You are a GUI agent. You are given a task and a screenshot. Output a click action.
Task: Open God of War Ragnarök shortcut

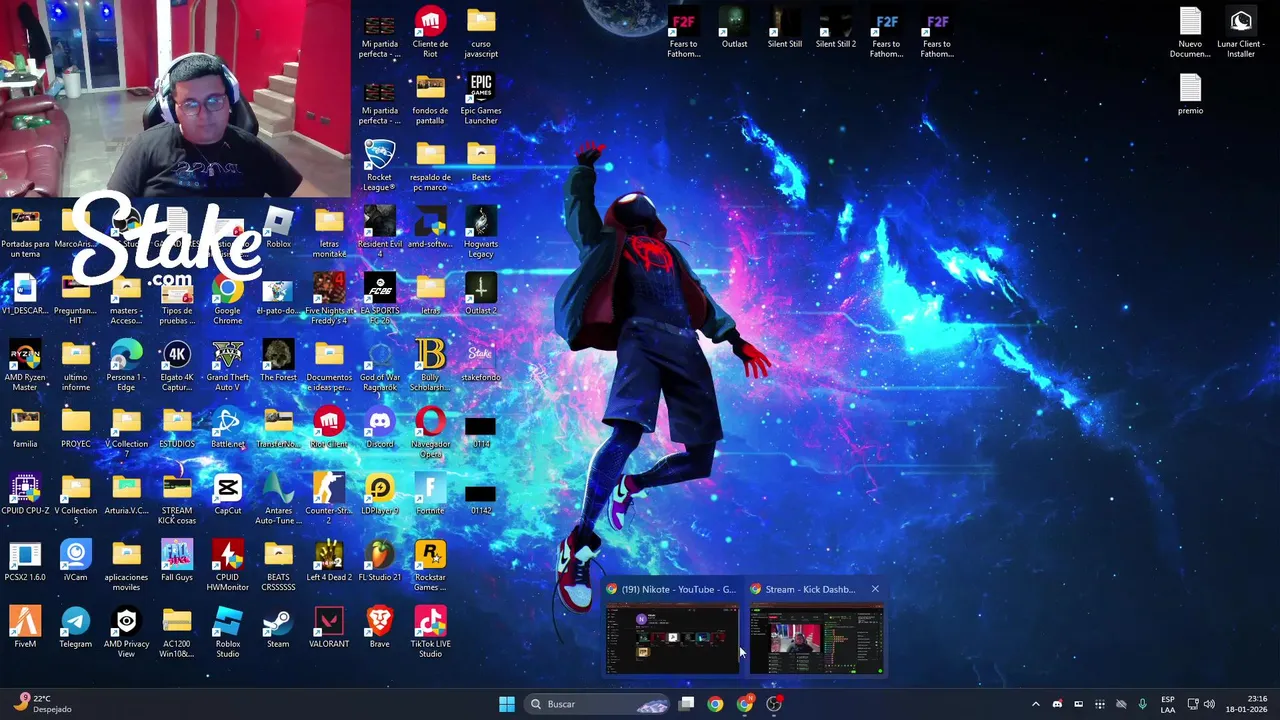379,366
